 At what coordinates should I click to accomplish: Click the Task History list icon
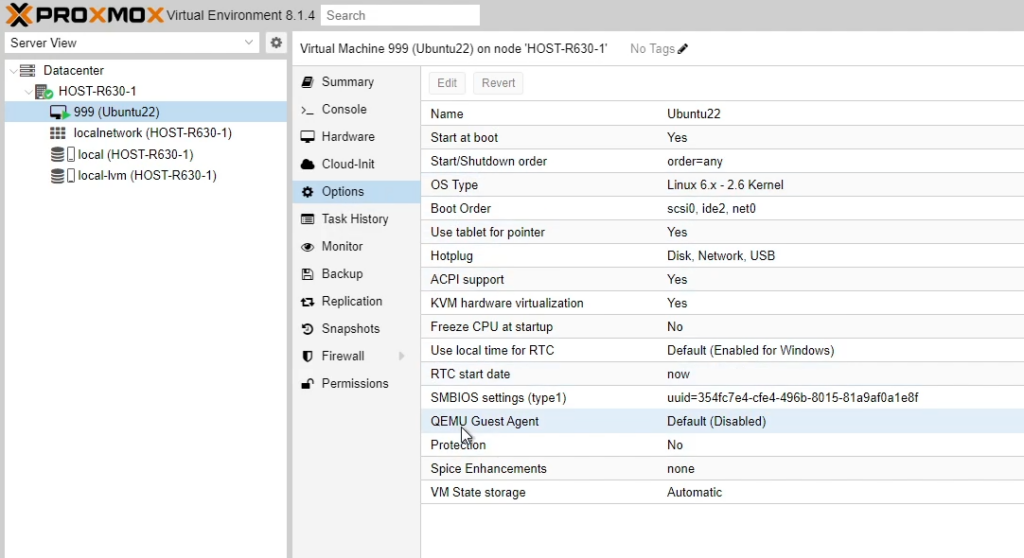coord(307,220)
